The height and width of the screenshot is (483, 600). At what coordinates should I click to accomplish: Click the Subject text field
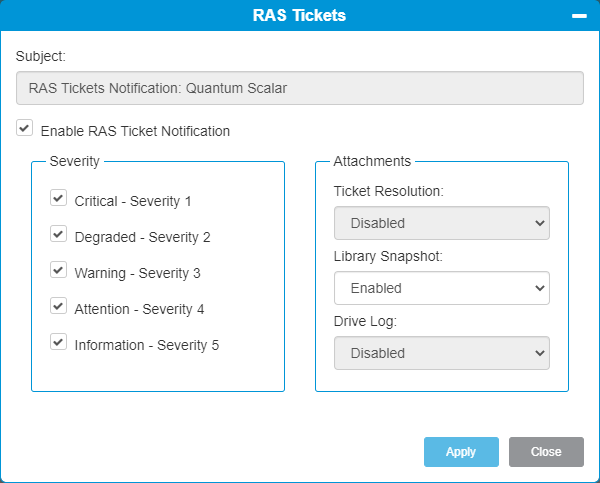coord(300,88)
